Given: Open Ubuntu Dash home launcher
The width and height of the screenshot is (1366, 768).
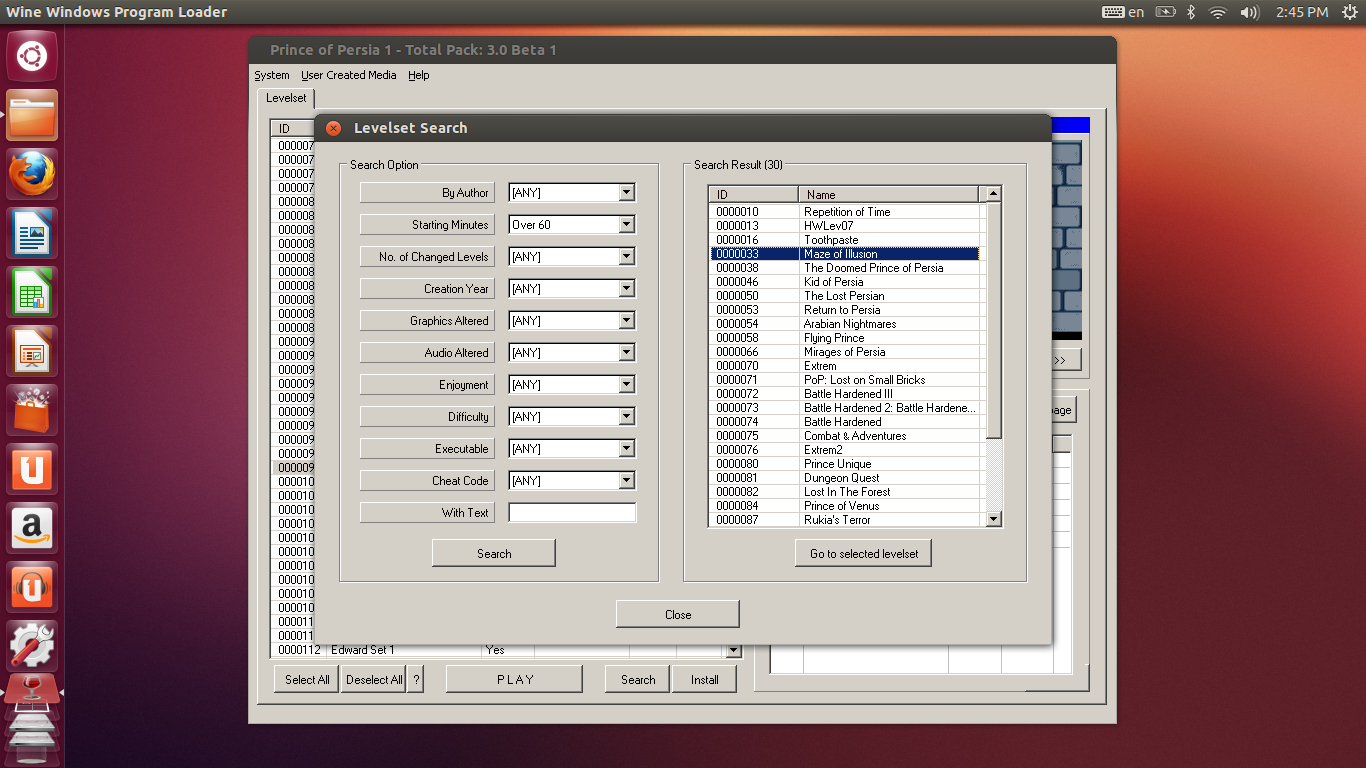Looking at the screenshot, I should pos(32,55).
